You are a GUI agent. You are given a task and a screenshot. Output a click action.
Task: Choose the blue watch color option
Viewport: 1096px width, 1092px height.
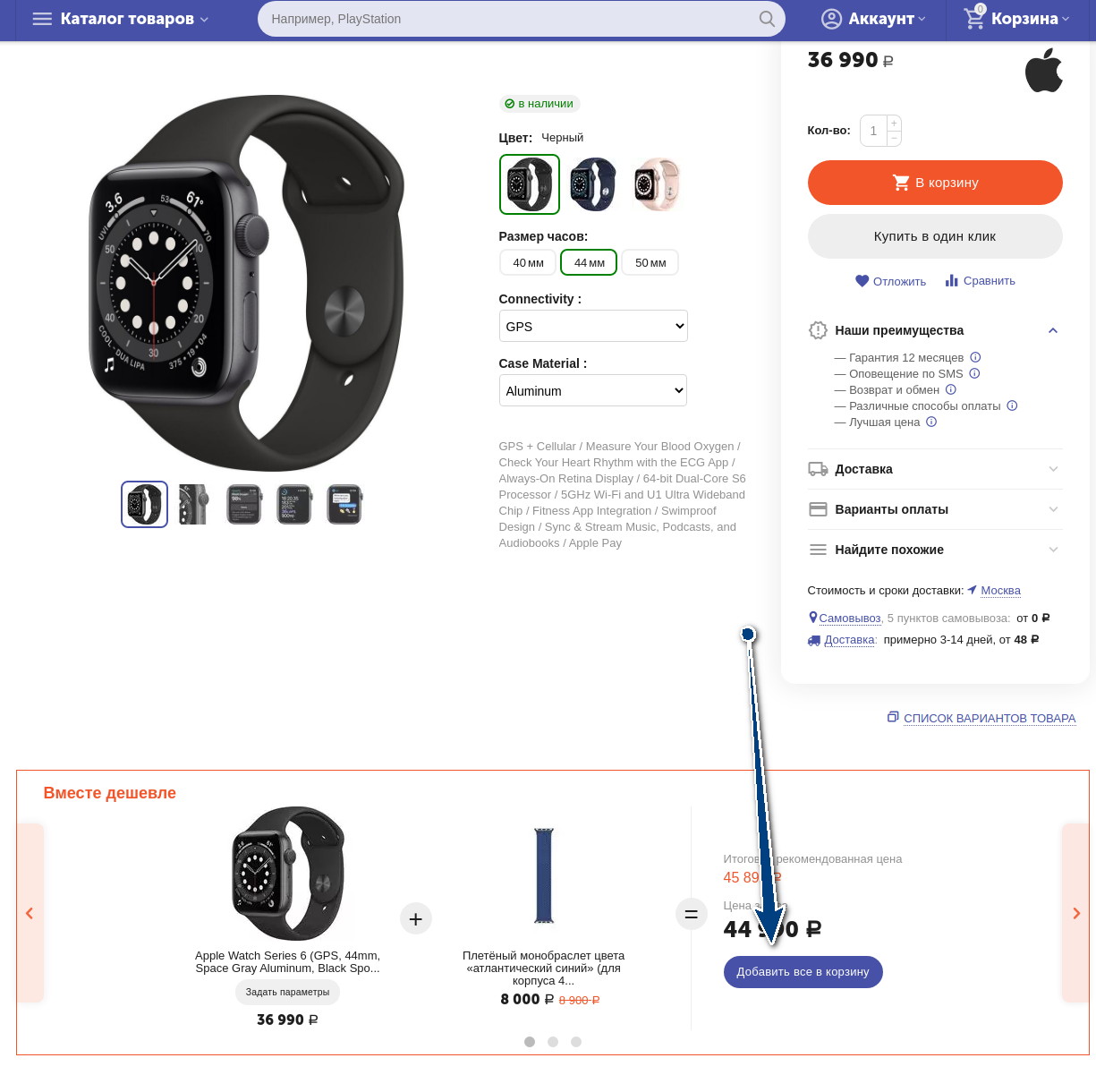[593, 184]
